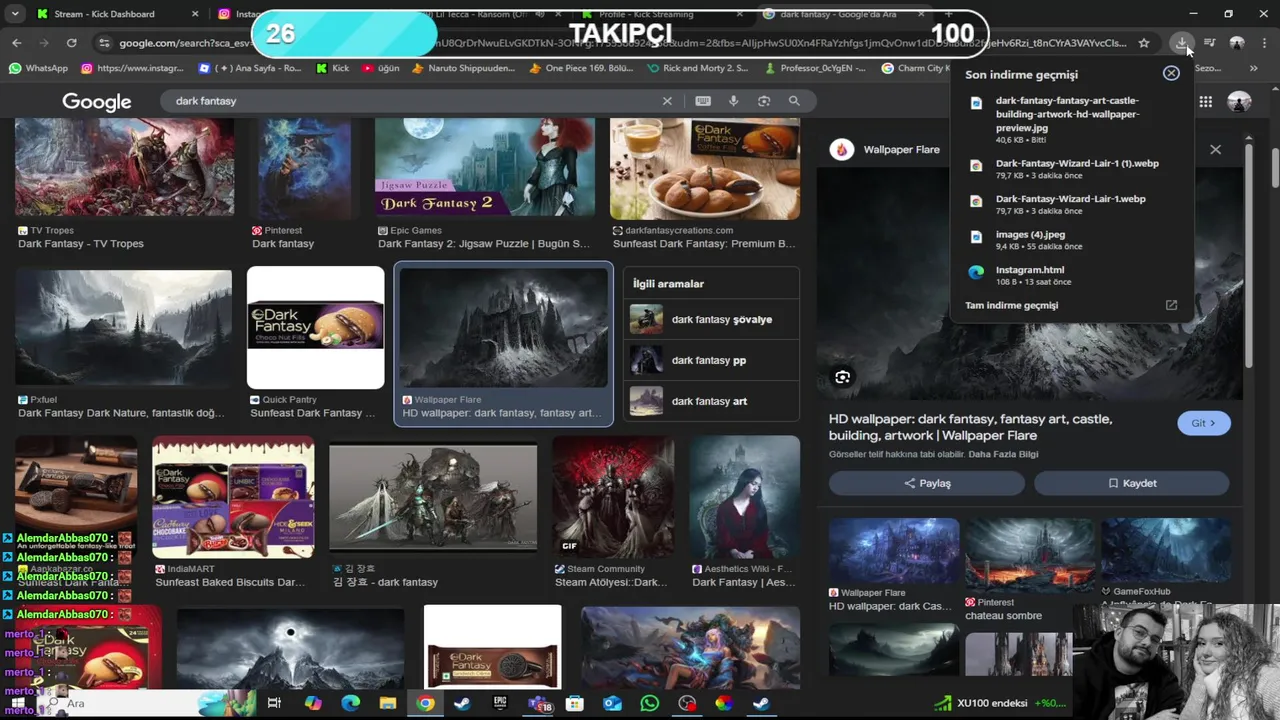Screen dimensions: 1280x720
Task: Click the magnifier search button
Action: click(x=794, y=101)
